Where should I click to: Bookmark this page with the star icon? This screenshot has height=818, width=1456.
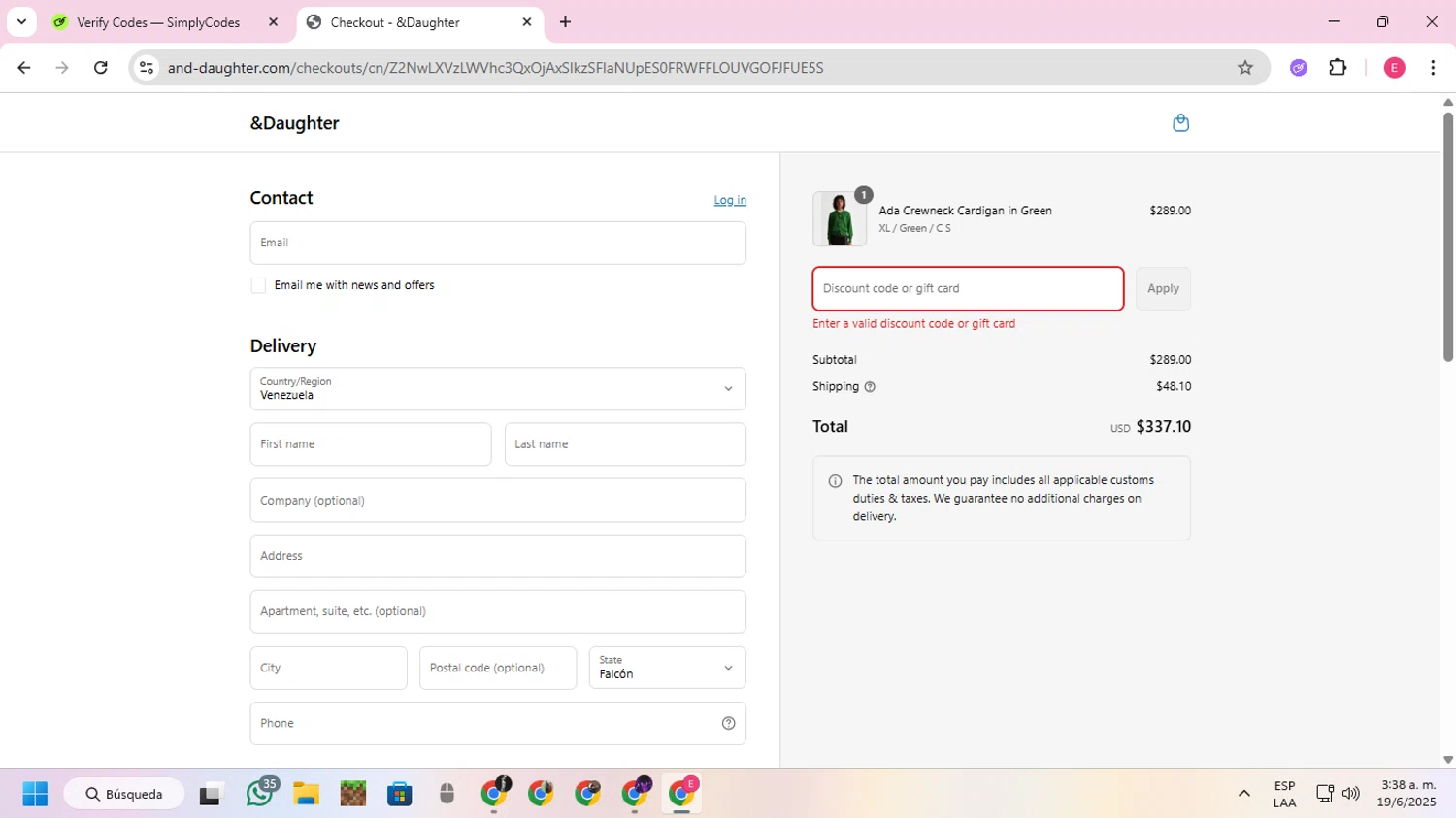(1244, 67)
